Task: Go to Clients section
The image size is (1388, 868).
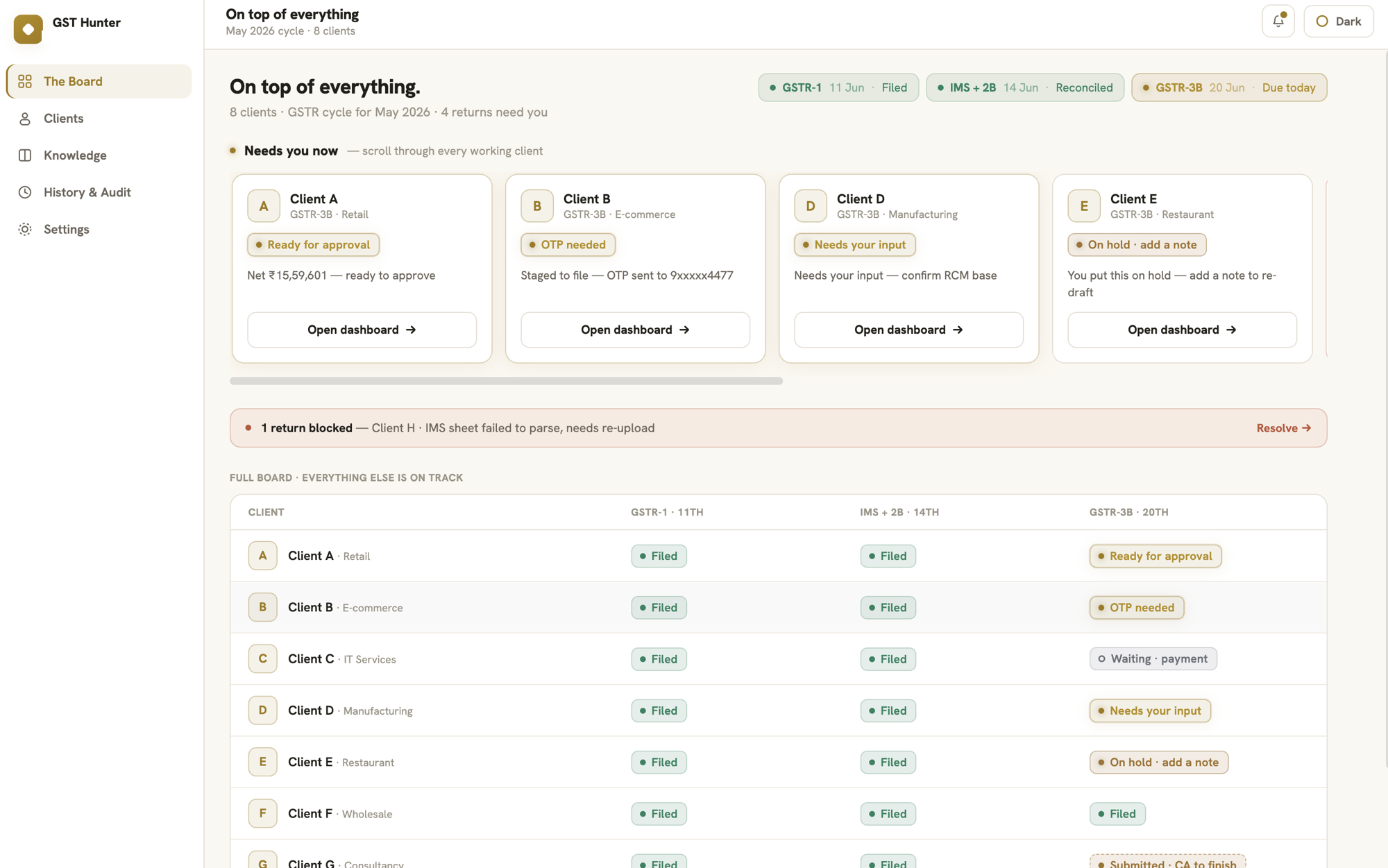Action: [x=99, y=119]
